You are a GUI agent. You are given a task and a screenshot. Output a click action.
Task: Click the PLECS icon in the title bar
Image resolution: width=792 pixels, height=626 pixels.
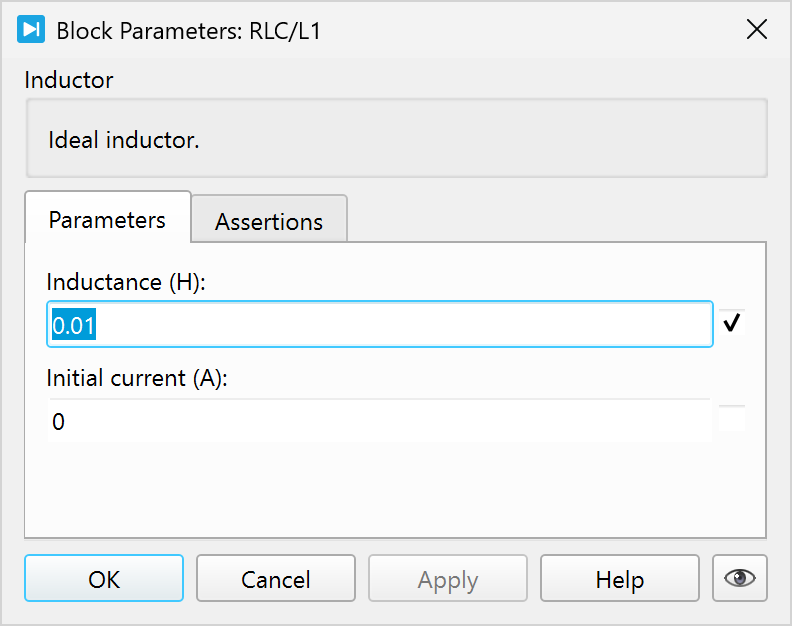point(31,30)
